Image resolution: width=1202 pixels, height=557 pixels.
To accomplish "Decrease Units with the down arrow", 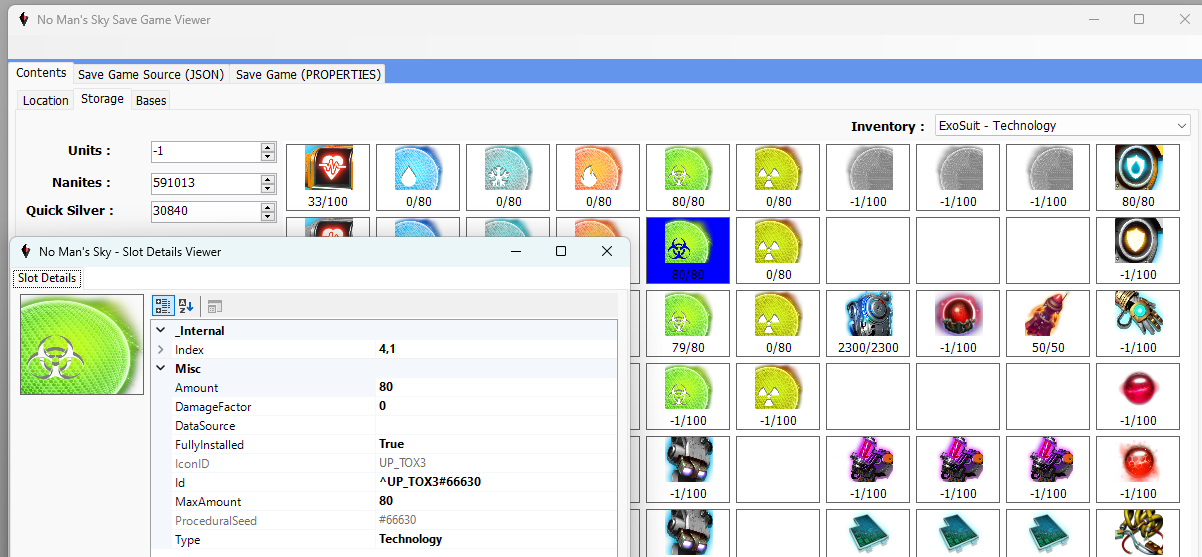I will [267, 157].
